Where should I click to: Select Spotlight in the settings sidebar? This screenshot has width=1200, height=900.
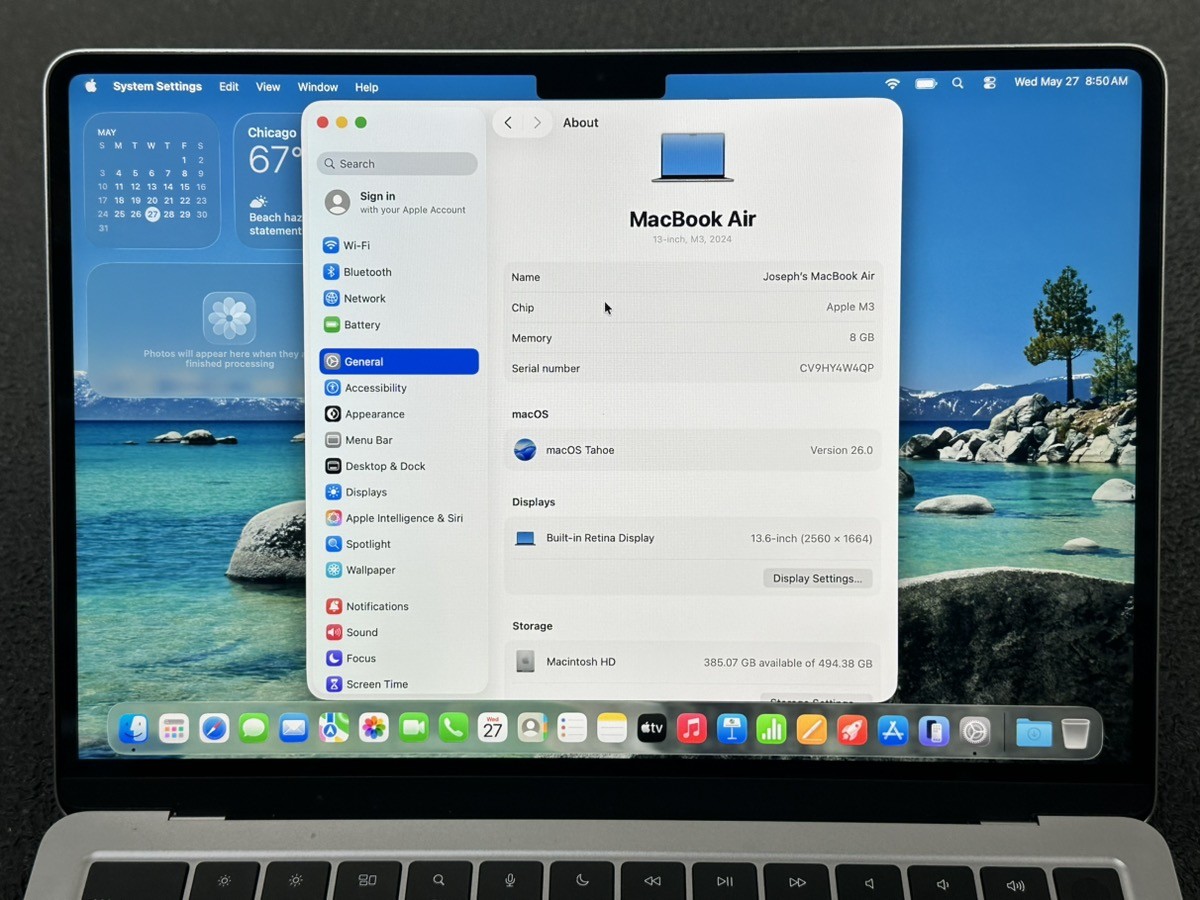coord(399,544)
